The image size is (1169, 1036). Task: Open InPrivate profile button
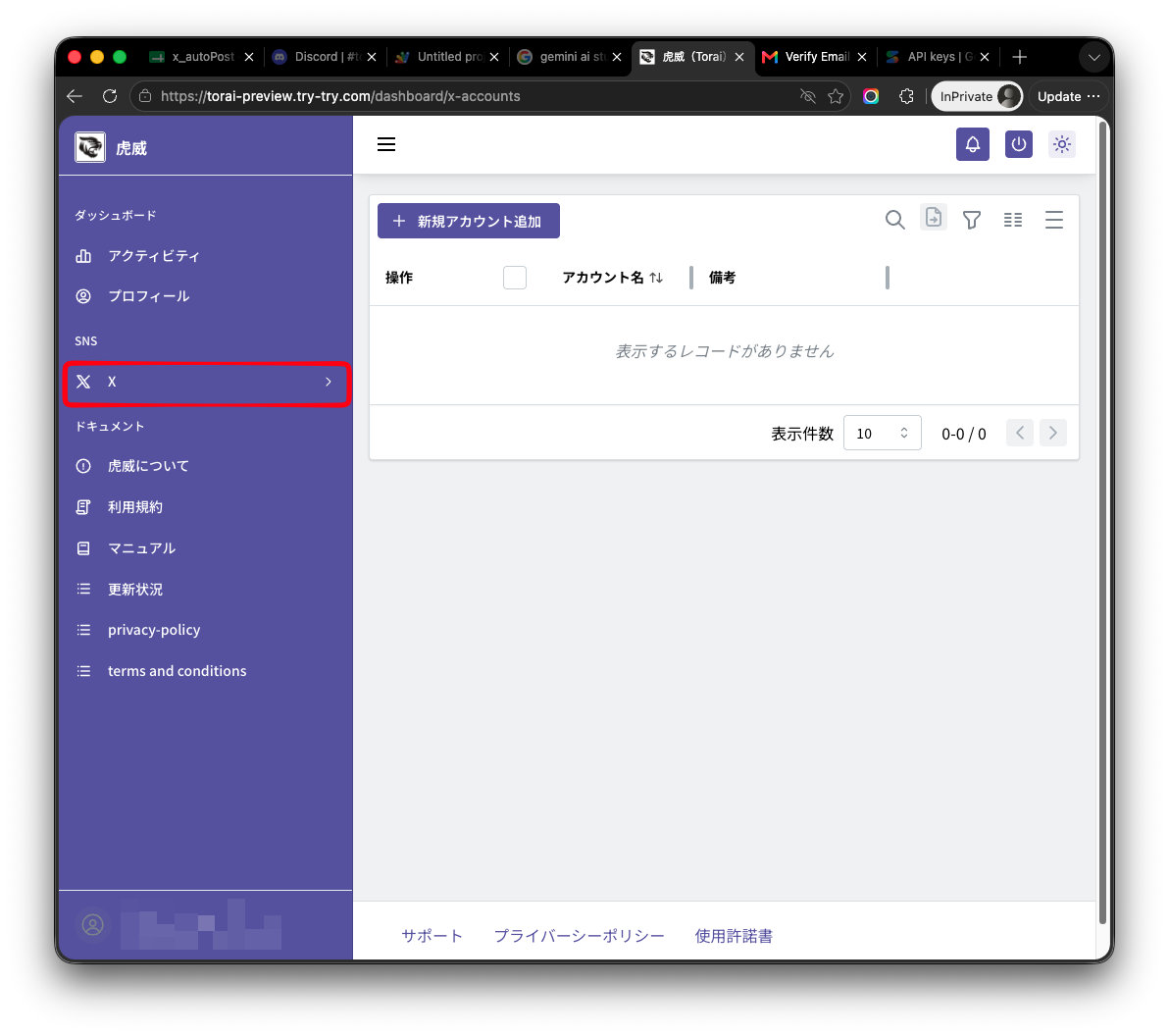tap(977, 96)
